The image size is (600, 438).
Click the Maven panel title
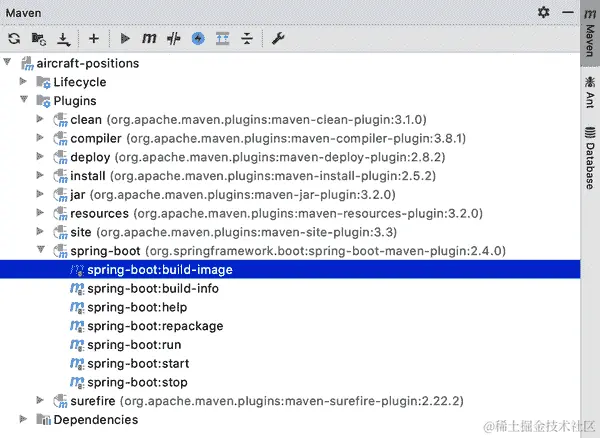(x=23, y=13)
